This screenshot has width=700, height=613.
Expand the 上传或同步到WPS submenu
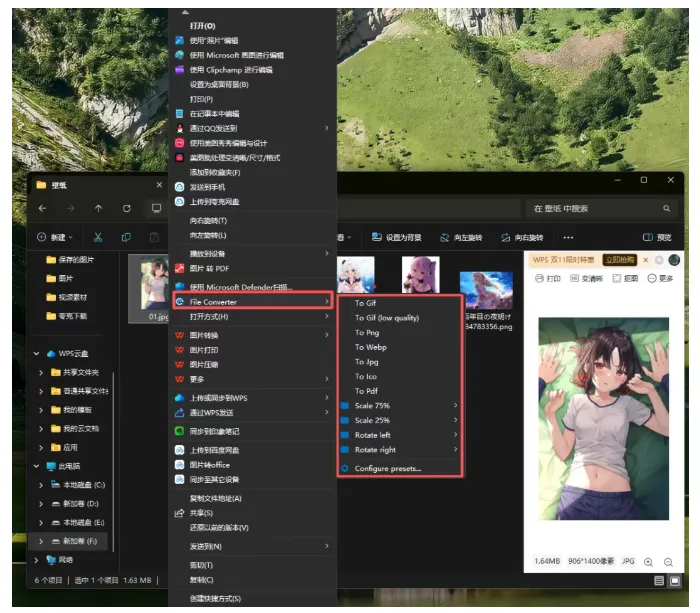[252, 397]
